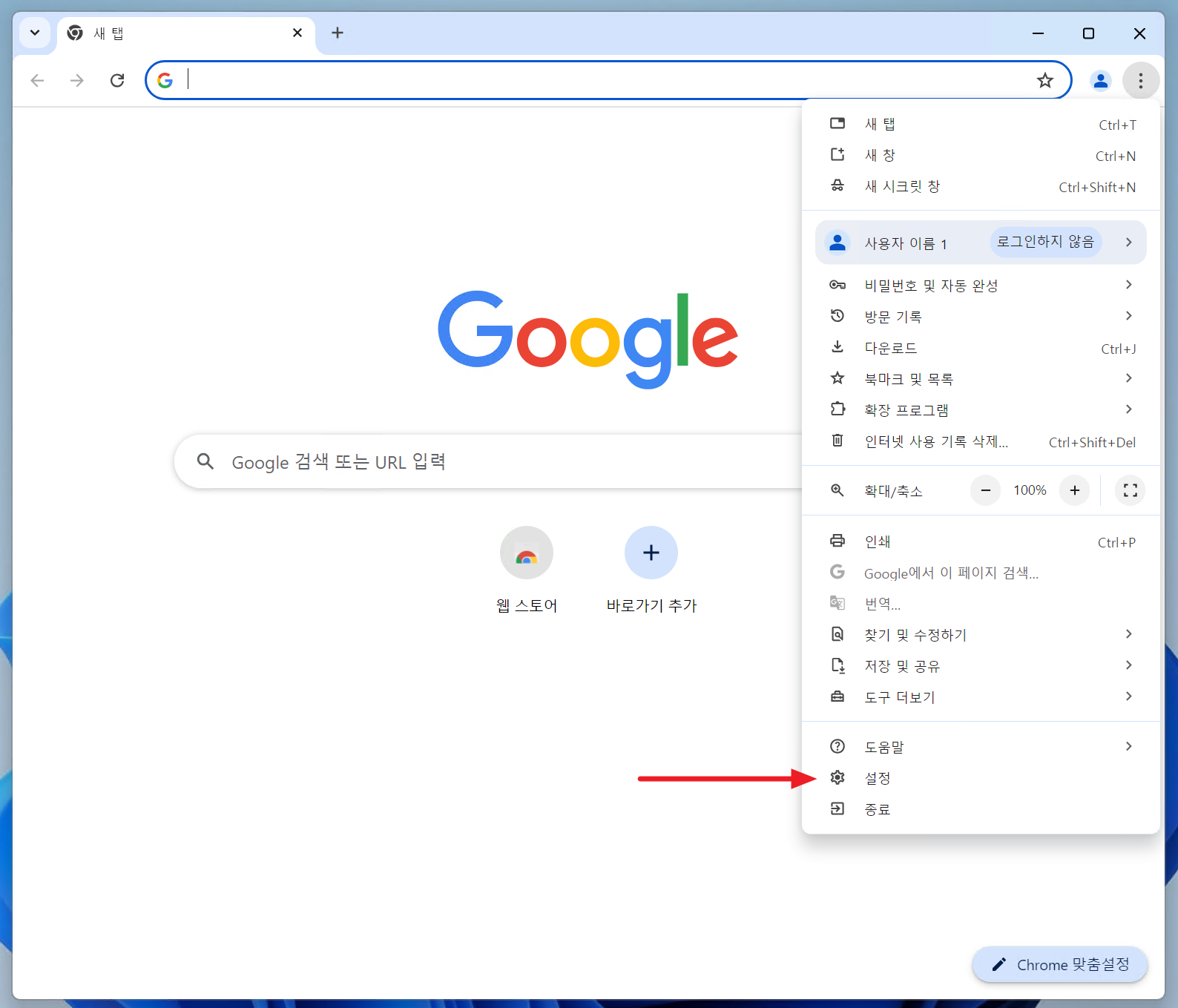This screenshot has width=1178, height=1008.
Task: Expand 도움말 help submenu
Action: pos(981,747)
